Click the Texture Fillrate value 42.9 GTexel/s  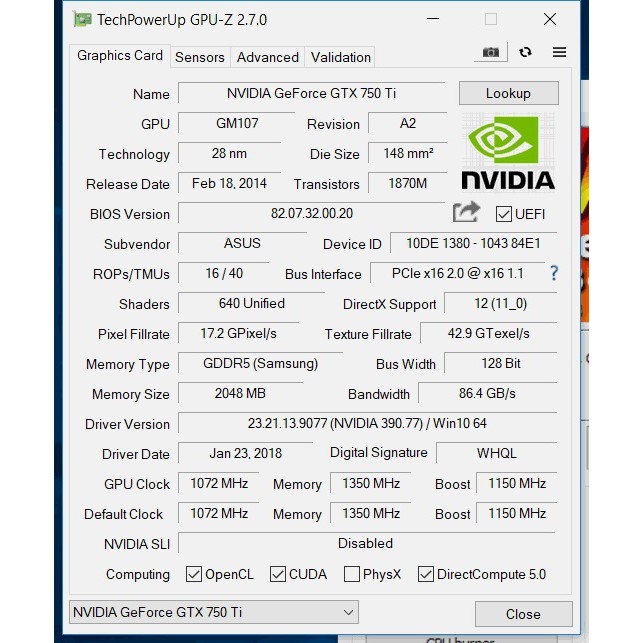488,333
